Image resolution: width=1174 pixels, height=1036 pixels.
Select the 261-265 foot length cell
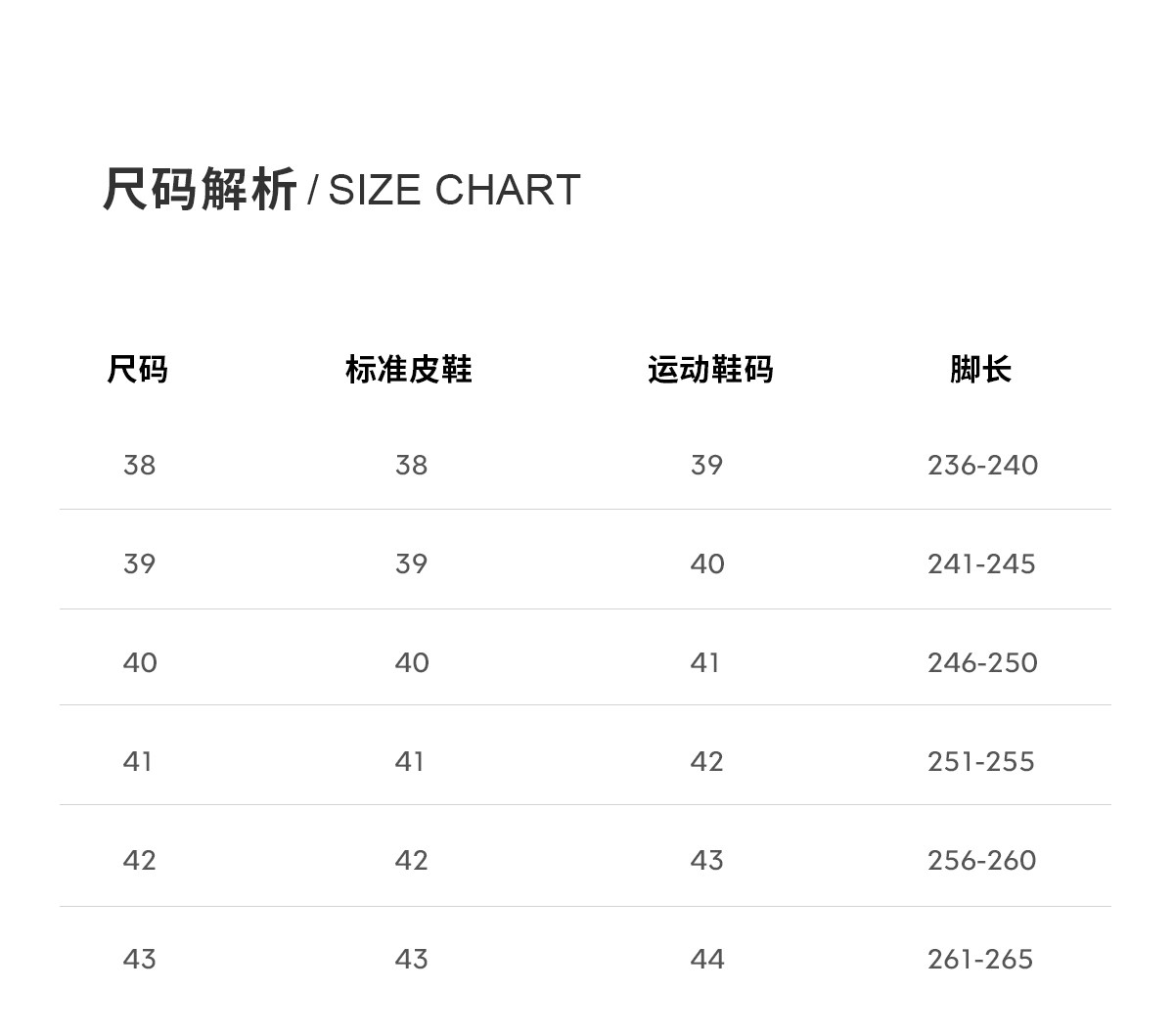tap(980, 960)
